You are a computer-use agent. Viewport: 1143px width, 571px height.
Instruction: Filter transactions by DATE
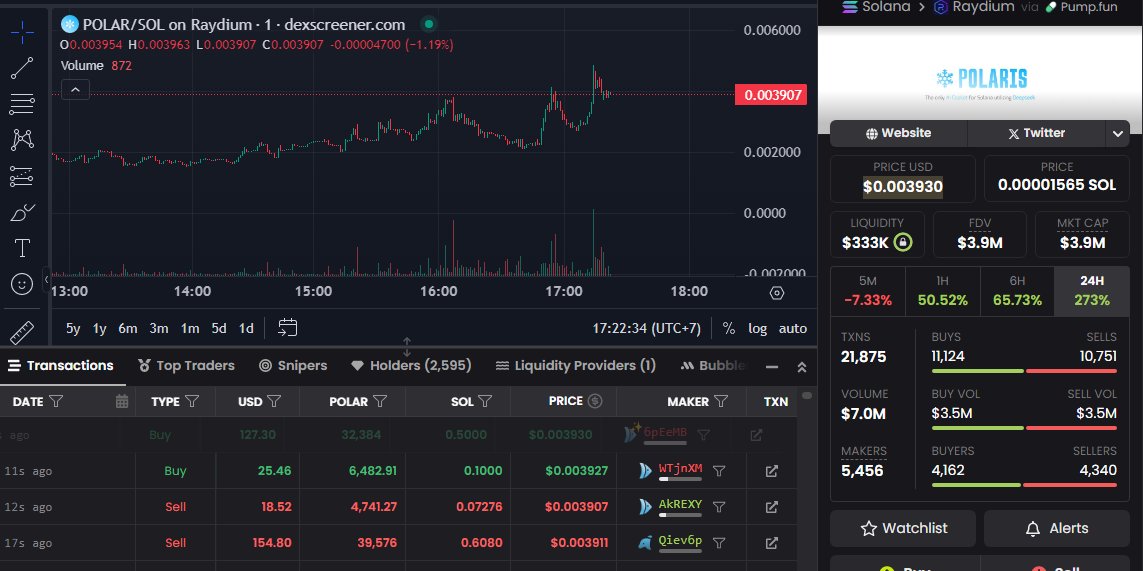click(55, 401)
